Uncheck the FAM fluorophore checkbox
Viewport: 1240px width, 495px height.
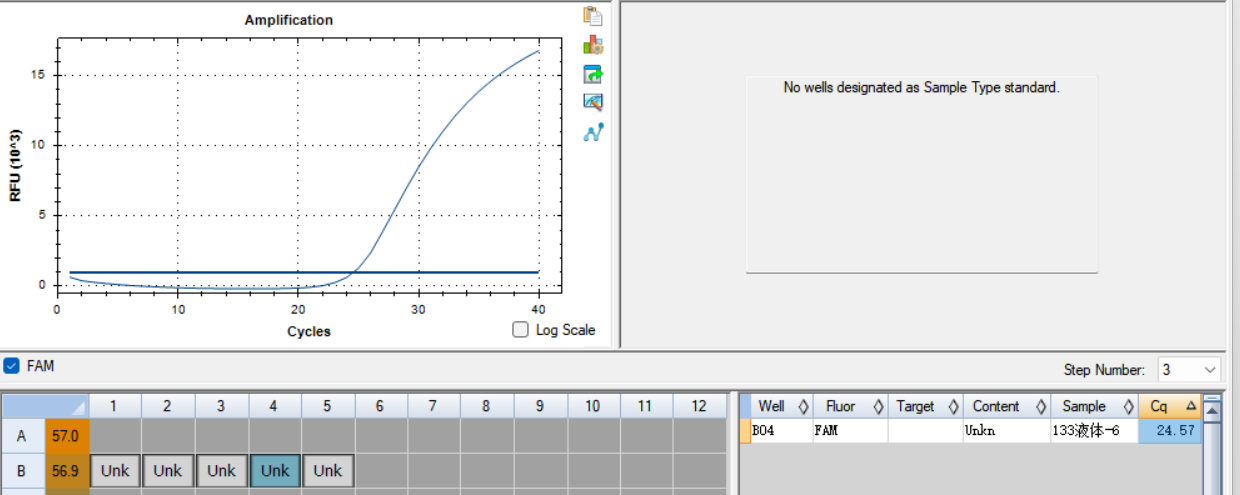click(12, 366)
